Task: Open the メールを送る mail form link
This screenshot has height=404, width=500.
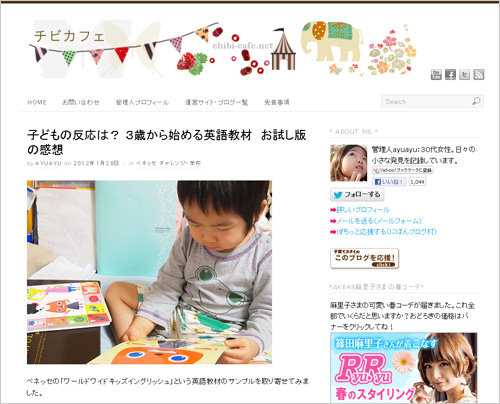Action: (x=379, y=221)
